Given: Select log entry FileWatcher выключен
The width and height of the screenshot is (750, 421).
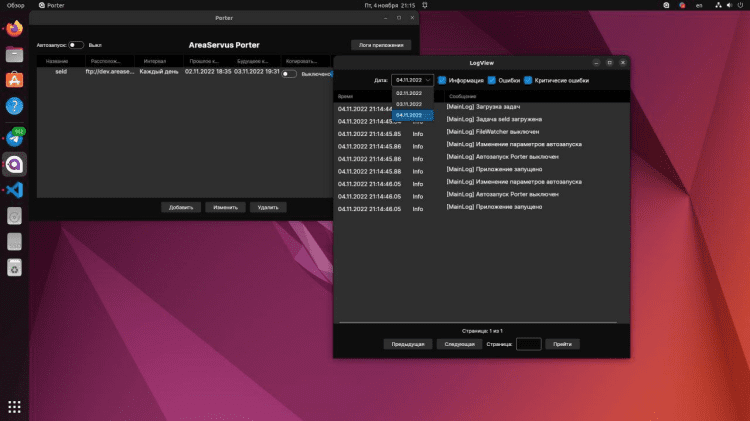Looking at the screenshot, I should pos(493,132).
